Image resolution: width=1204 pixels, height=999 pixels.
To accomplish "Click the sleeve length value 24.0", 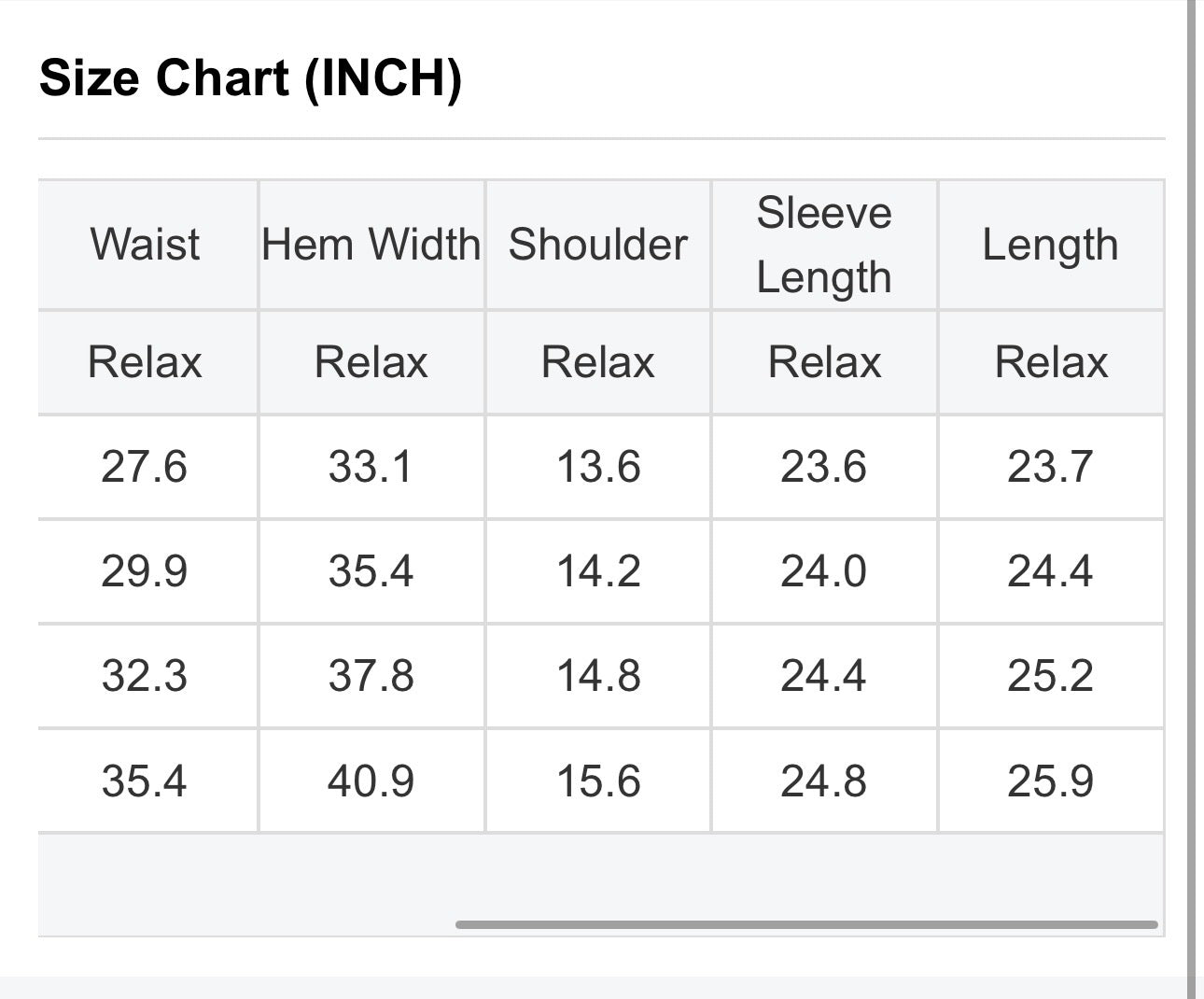I will pos(824,571).
